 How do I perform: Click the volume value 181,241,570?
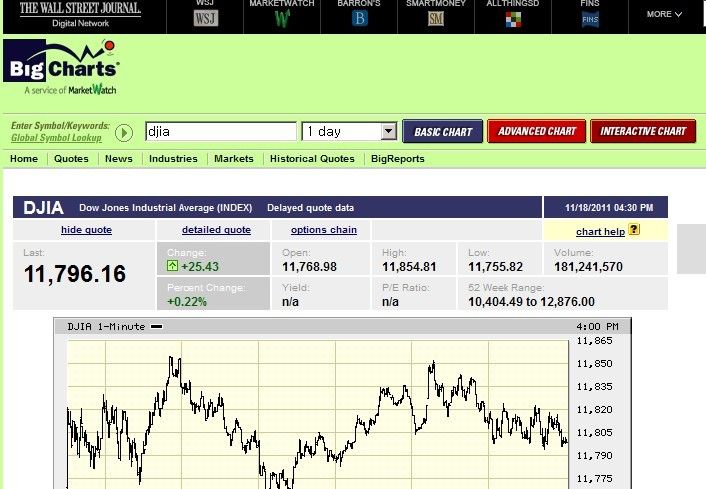pyautogui.click(x=588, y=267)
